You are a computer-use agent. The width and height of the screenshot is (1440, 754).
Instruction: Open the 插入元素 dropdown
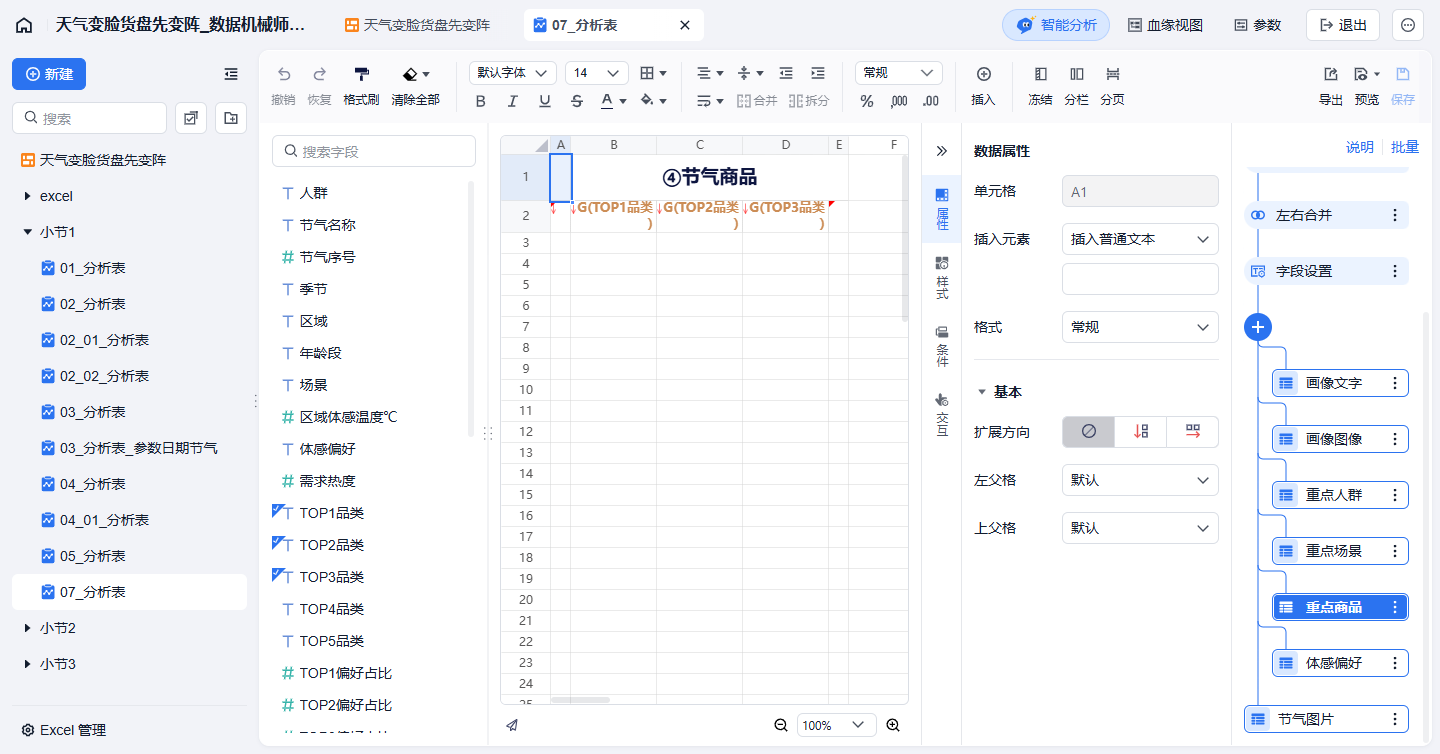(1140, 239)
